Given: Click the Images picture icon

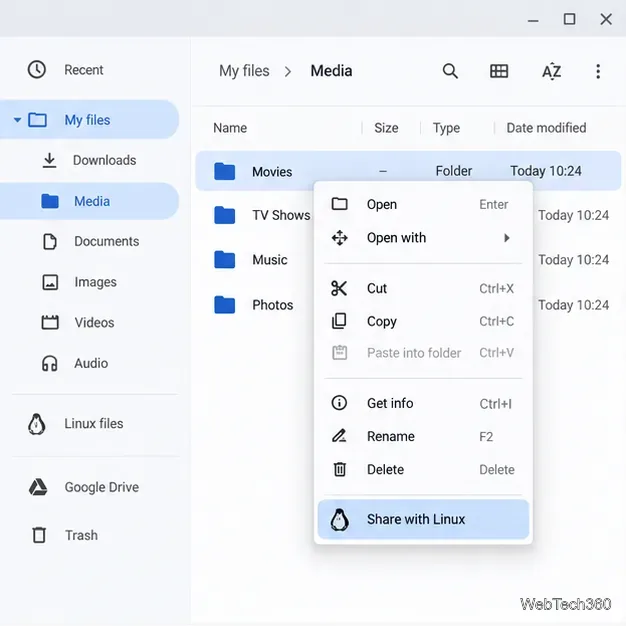Looking at the screenshot, I should pos(50,282).
